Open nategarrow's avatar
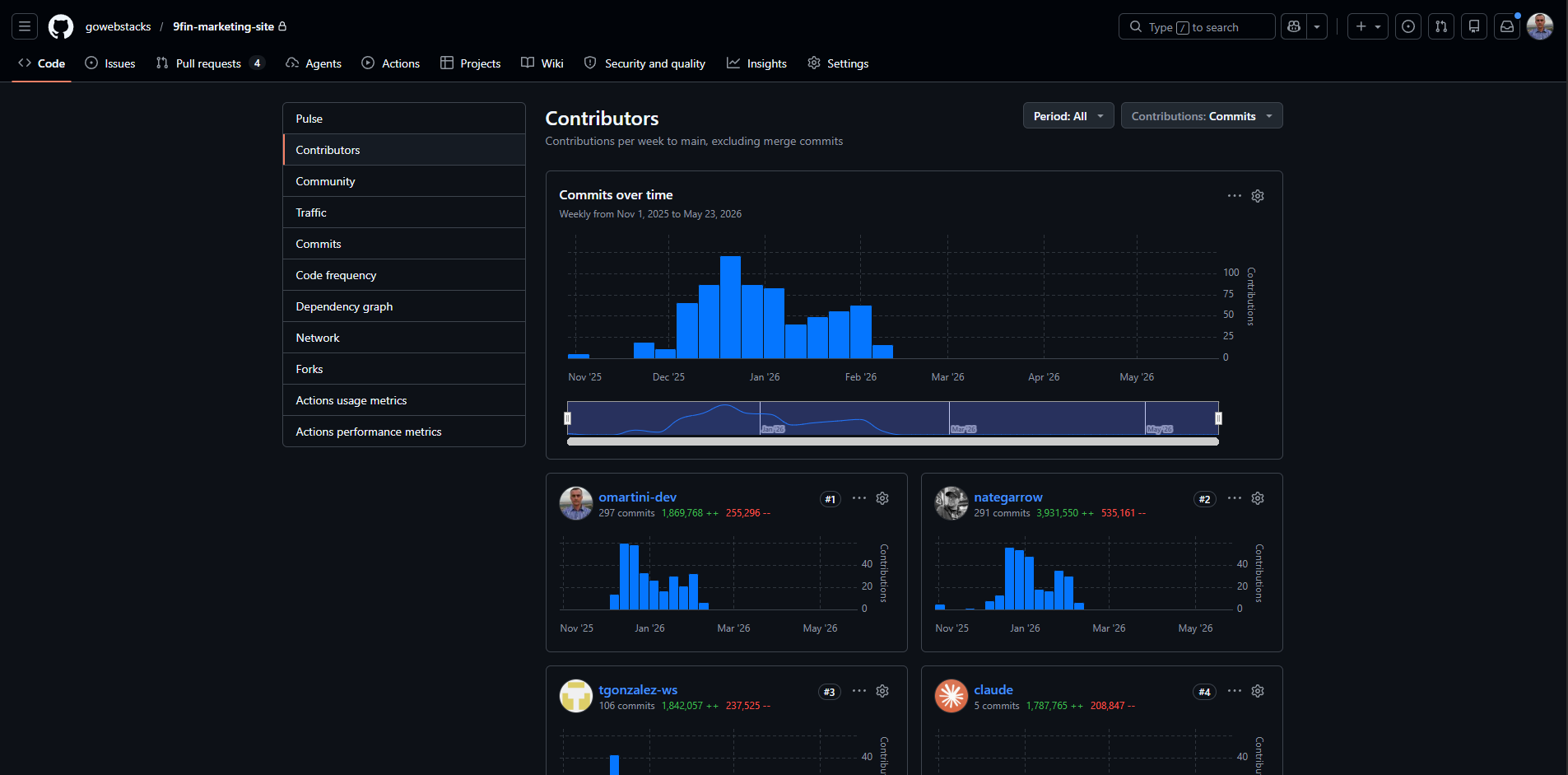The height and width of the screenshot is (775, 1568). click(952, 503)
